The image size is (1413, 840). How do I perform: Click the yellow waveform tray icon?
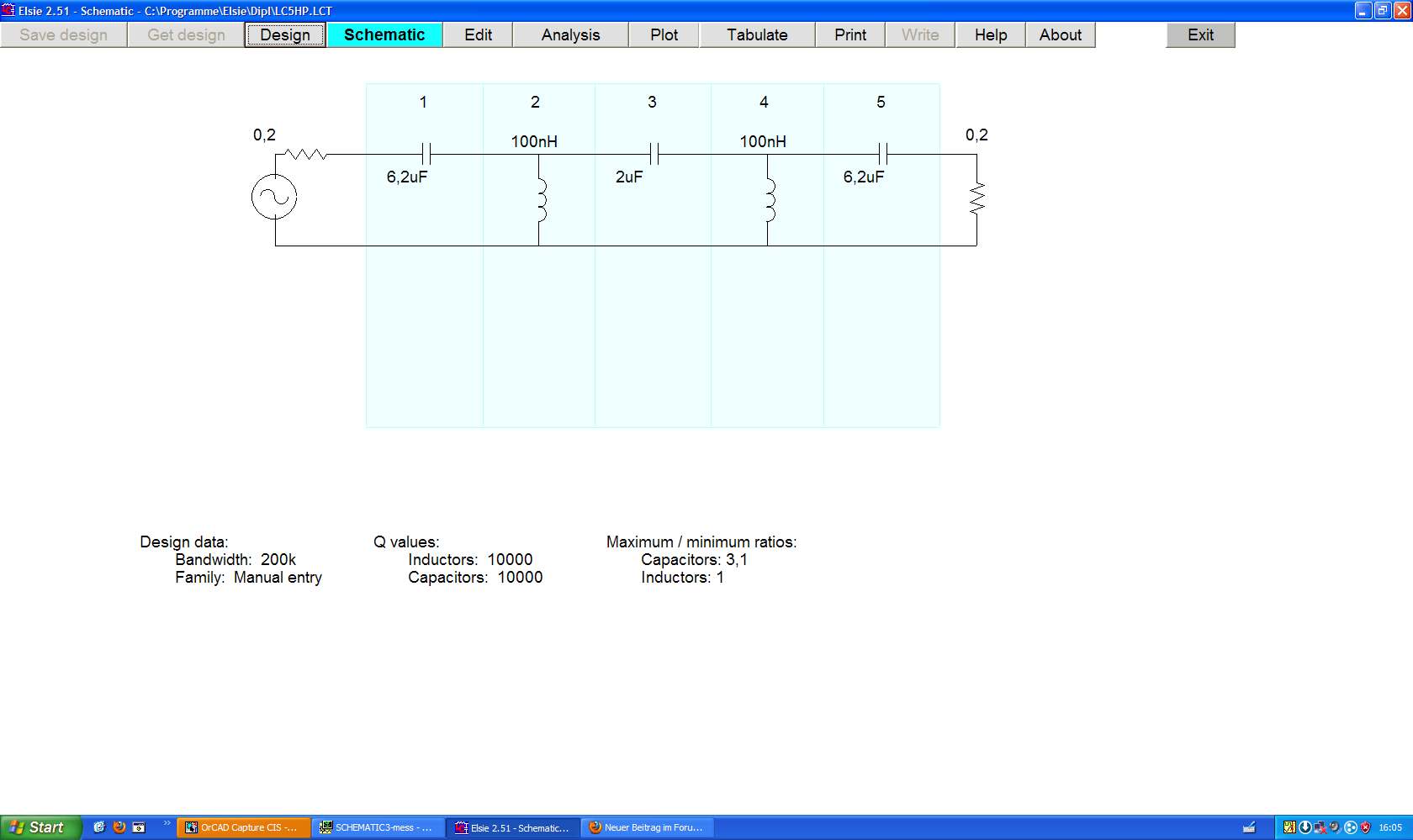coord(1289,827)
